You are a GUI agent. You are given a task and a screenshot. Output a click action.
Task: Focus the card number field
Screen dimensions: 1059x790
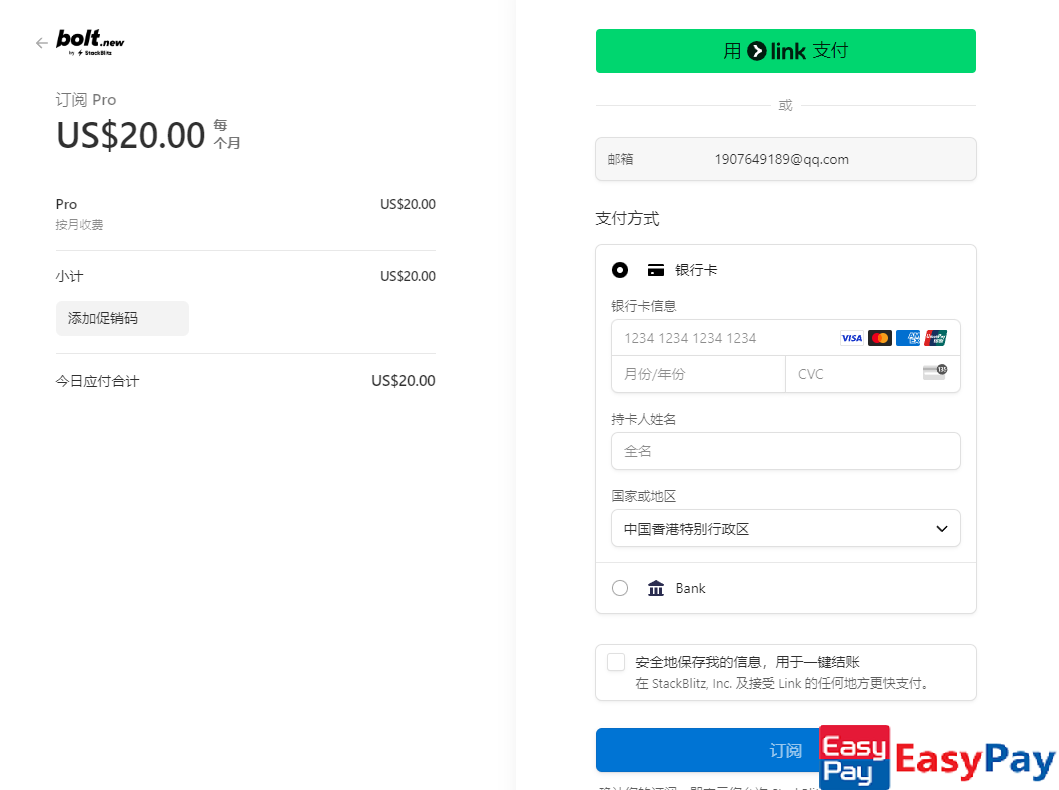point(785,338)
